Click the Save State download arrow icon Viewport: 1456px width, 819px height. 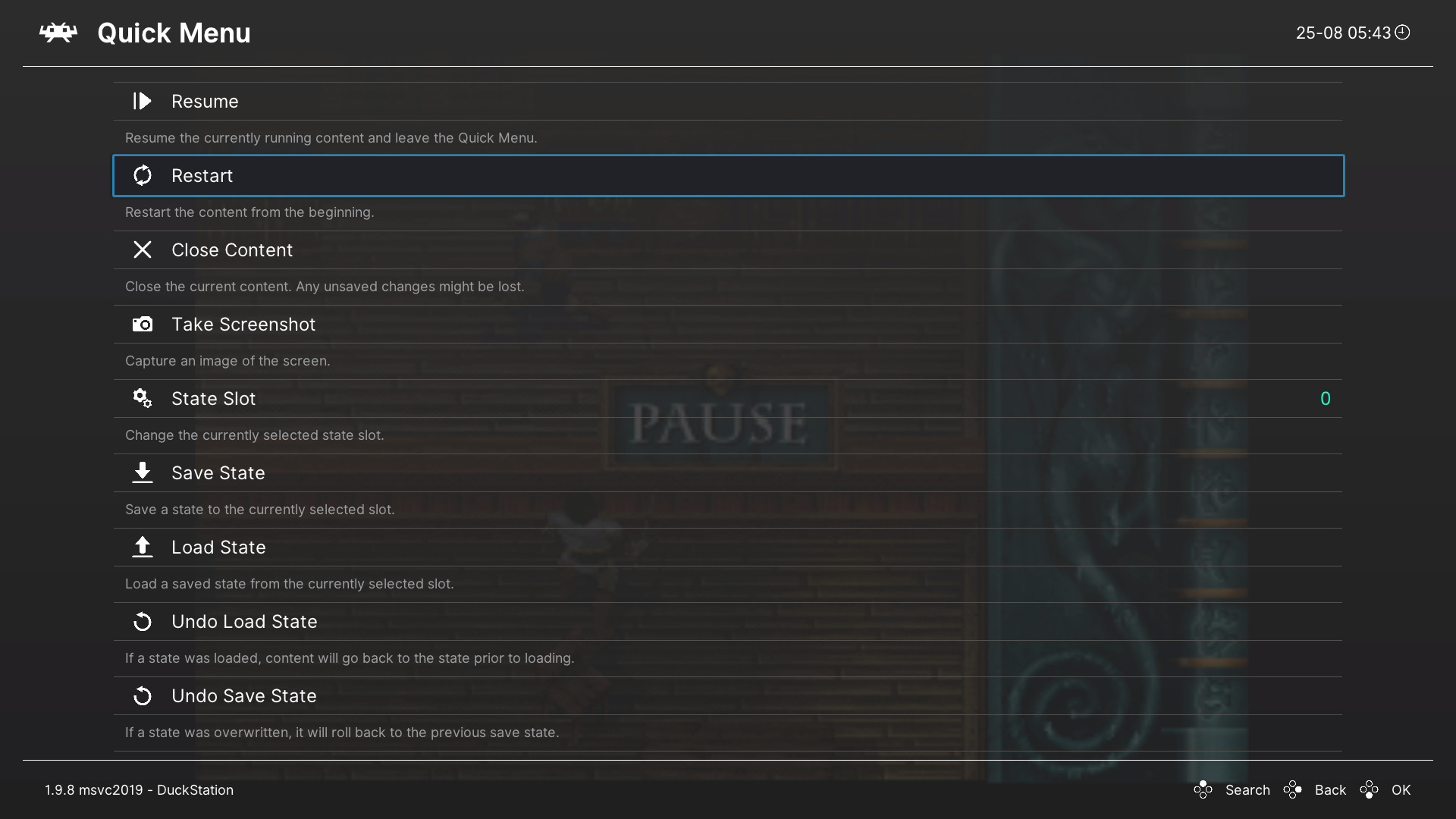click(142, 472)
